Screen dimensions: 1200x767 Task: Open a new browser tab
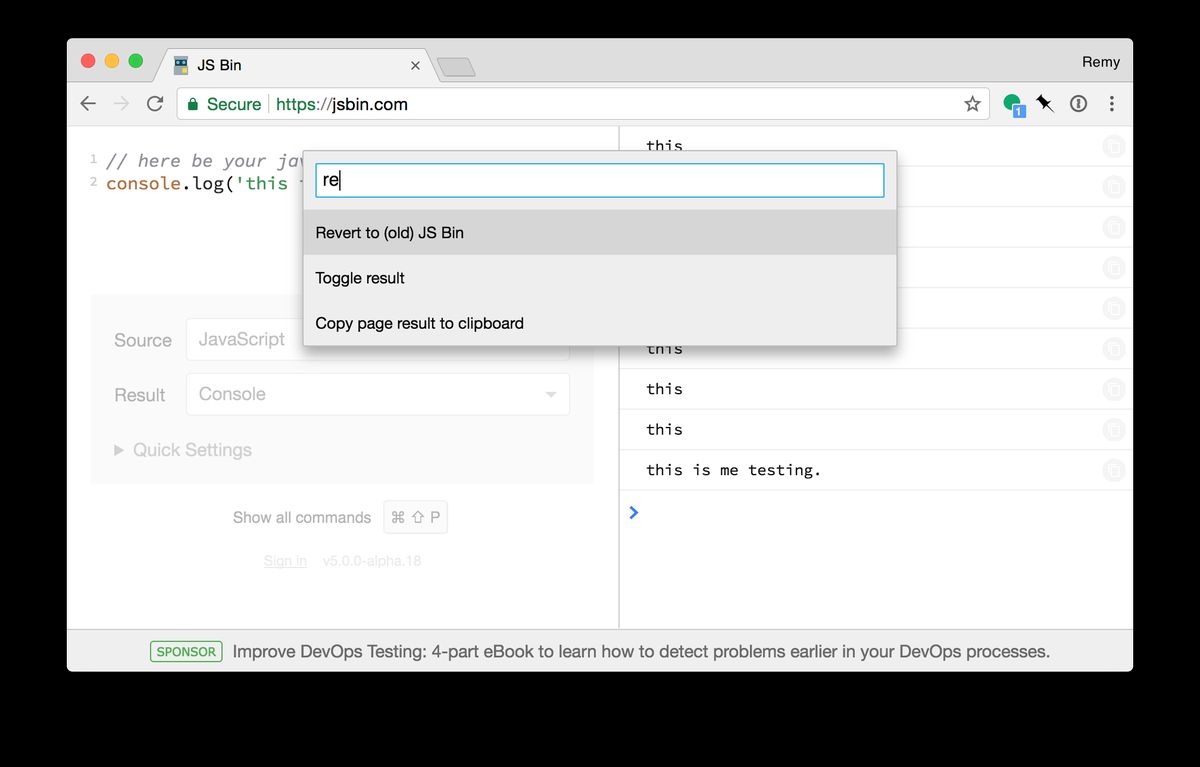click(x=456, y=67)
